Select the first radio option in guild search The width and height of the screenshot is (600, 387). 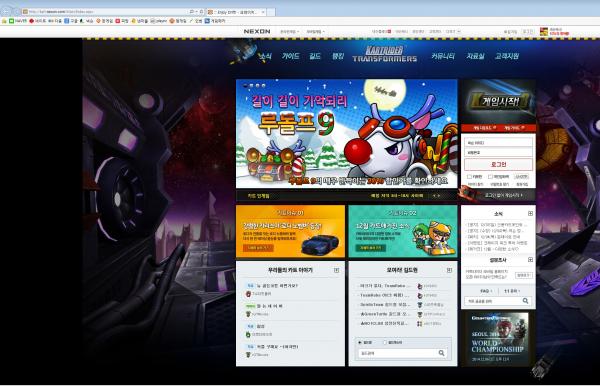tap(359, 342)
